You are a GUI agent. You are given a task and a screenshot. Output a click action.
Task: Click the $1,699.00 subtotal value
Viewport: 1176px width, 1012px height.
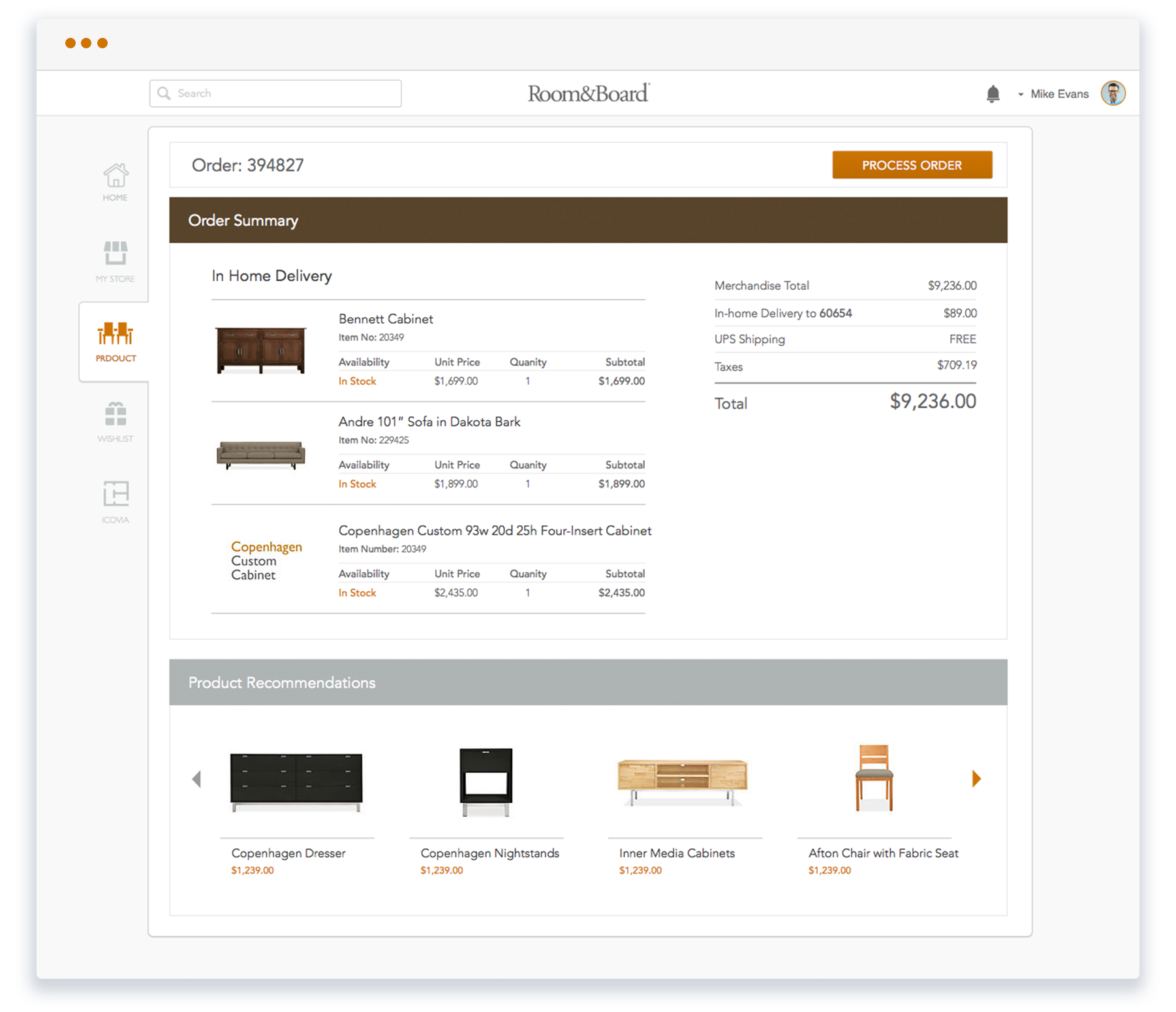621,381
